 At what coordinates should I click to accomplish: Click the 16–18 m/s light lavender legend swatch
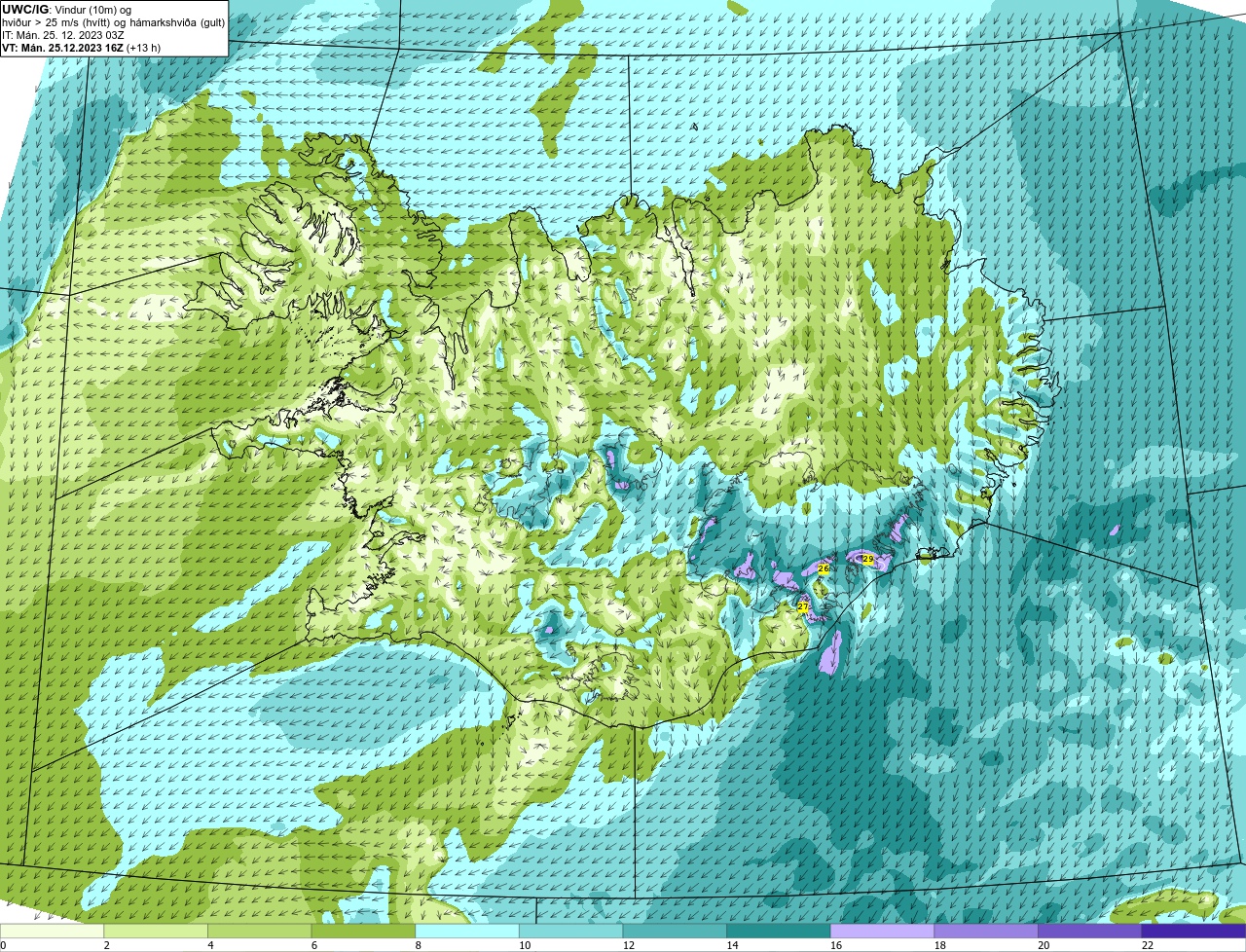882,931
